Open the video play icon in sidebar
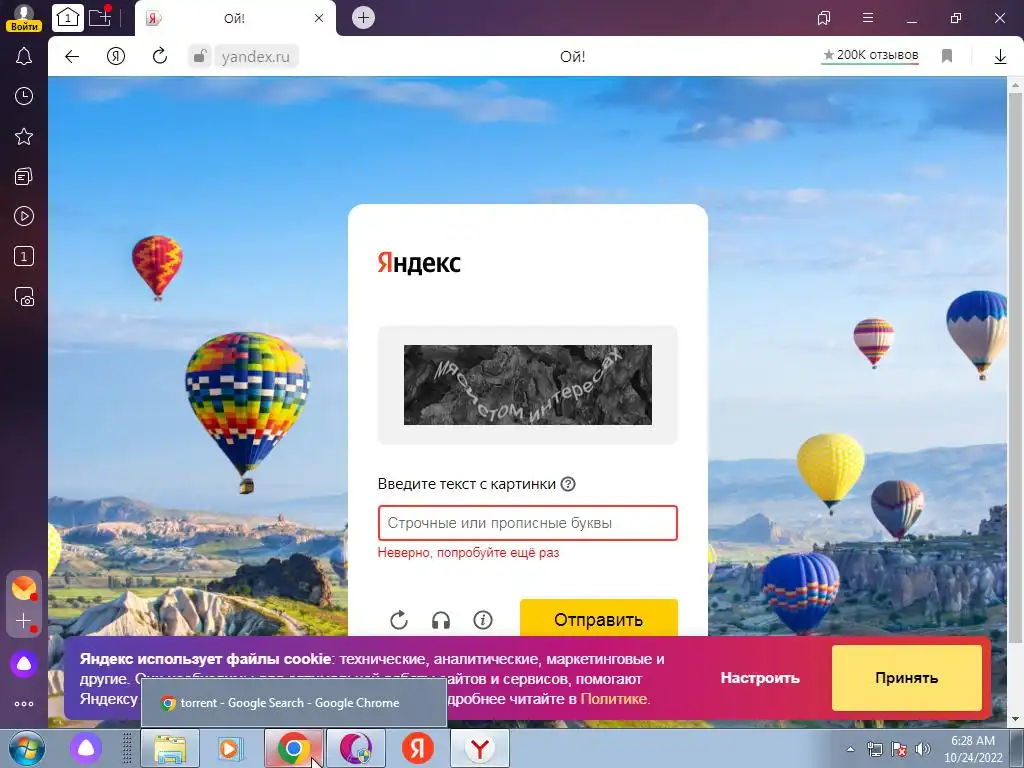This screenshot has width=1024, height=768. tap(24, 216)
